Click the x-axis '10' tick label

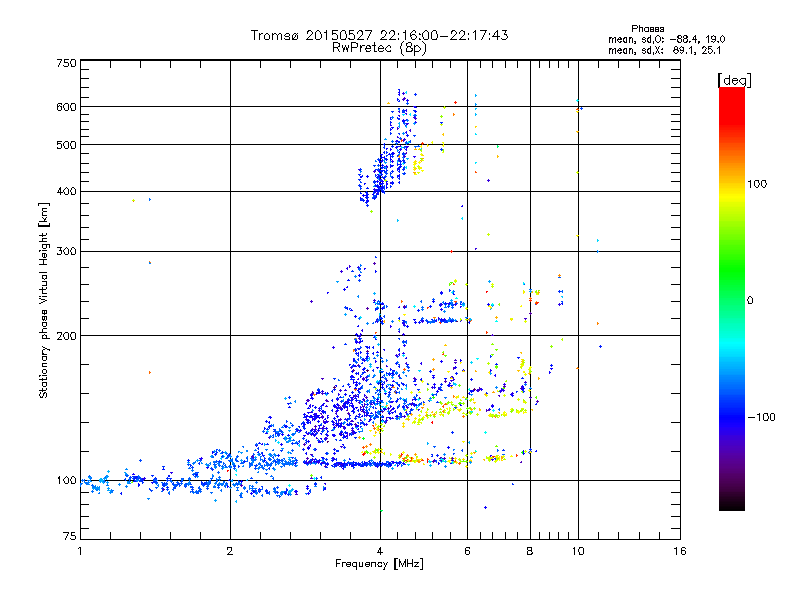[578, 551]
